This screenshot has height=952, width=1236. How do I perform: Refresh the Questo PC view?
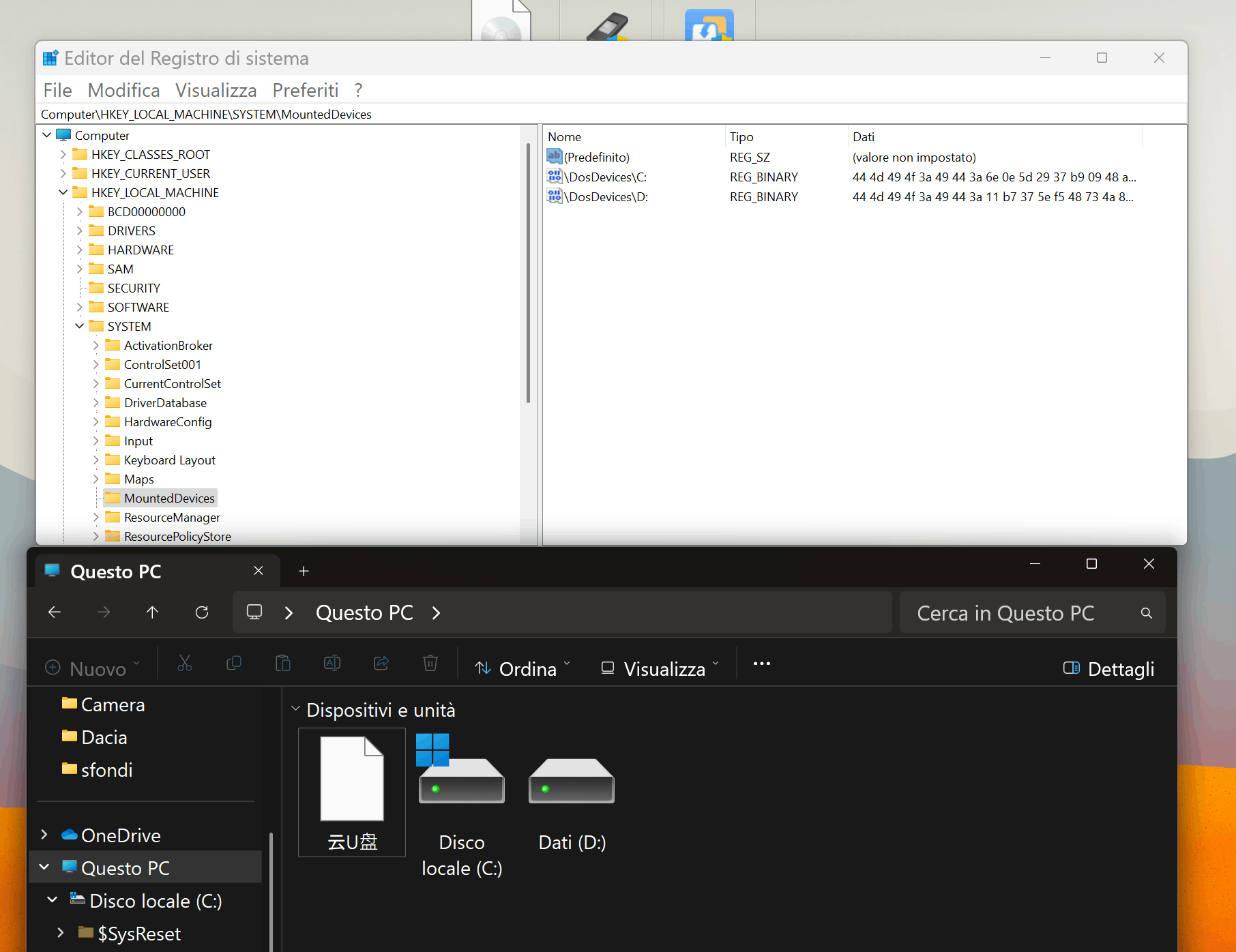(202, 612)
